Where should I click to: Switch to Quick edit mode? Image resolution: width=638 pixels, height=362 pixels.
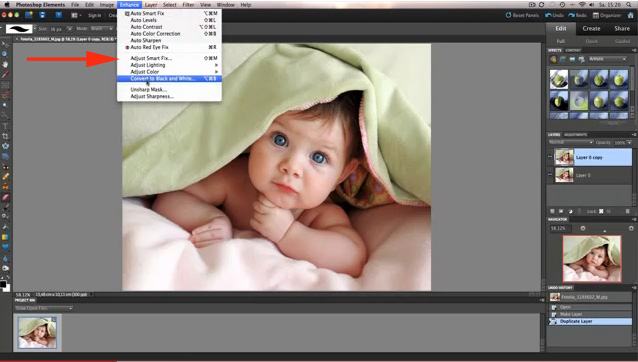point(591,41)
